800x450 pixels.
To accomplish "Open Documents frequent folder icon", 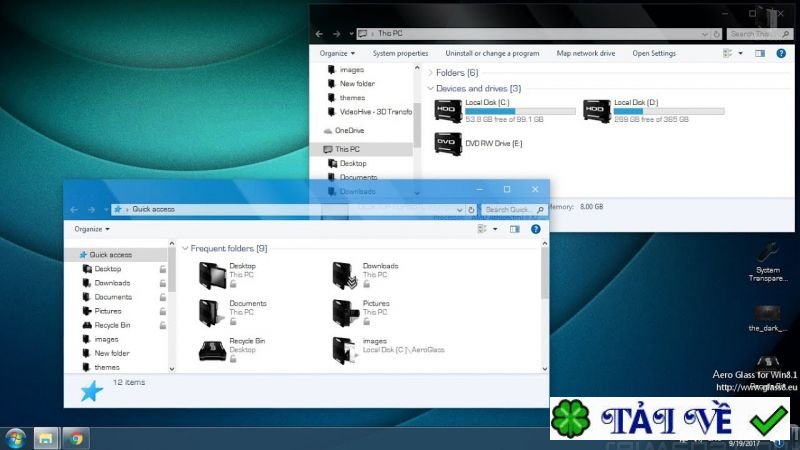I will (x=212, y=313).
